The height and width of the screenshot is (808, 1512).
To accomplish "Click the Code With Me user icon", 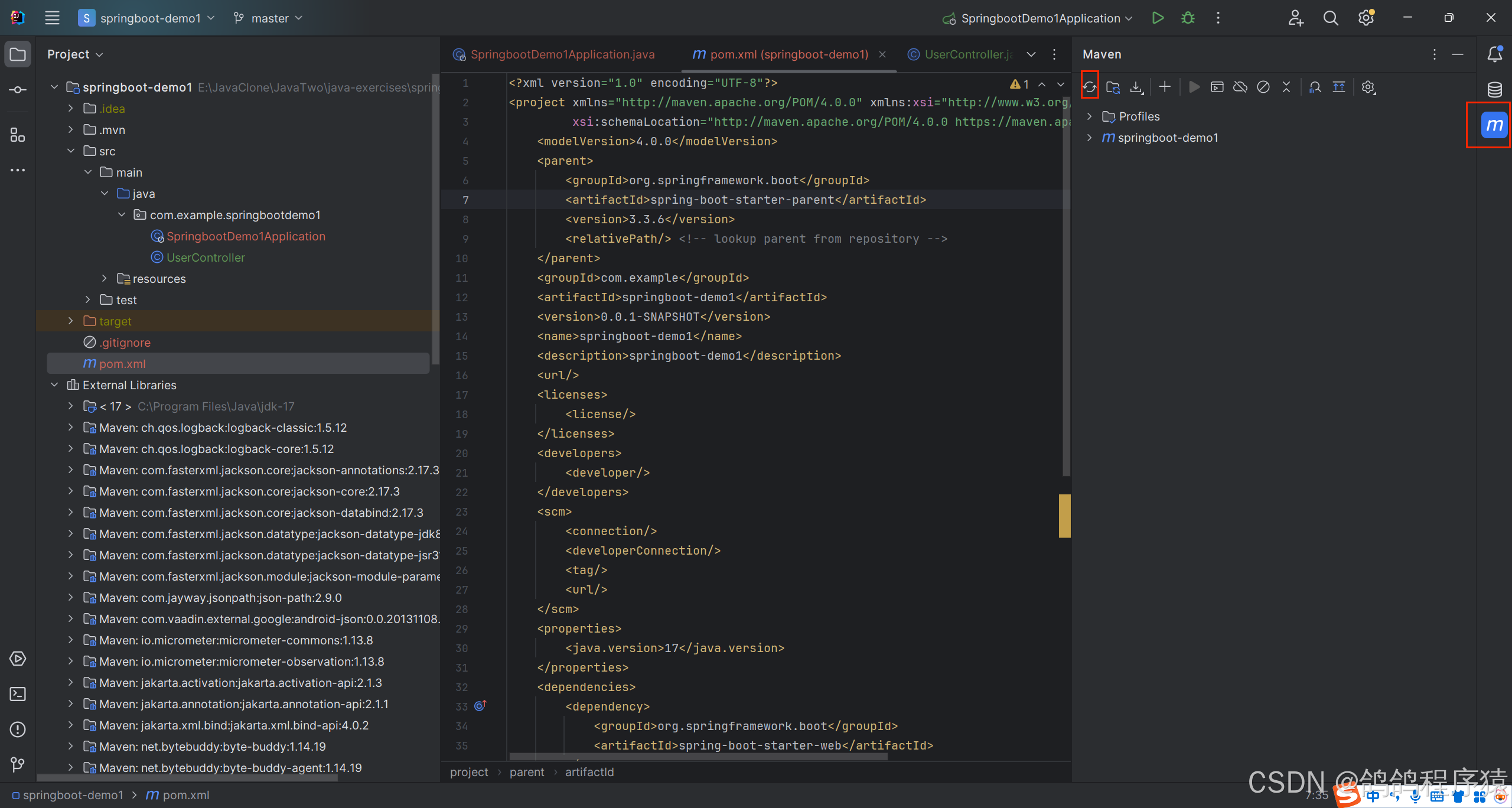I will pyautogui.click(x=1295, y=18).
